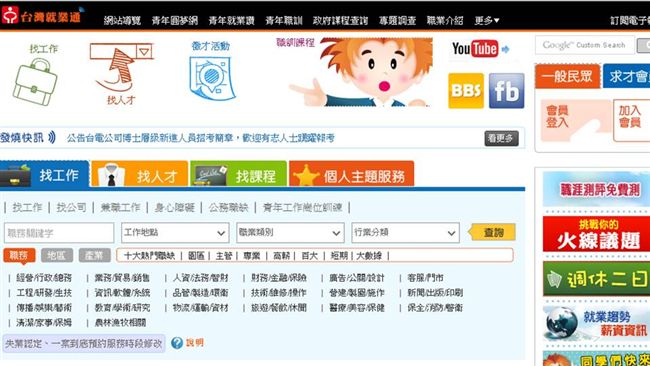Image resolution: width=650 pixels, height=366 pixels.
Task: Open the 行業分類 dropdown
Action: [x=405, y=233]
